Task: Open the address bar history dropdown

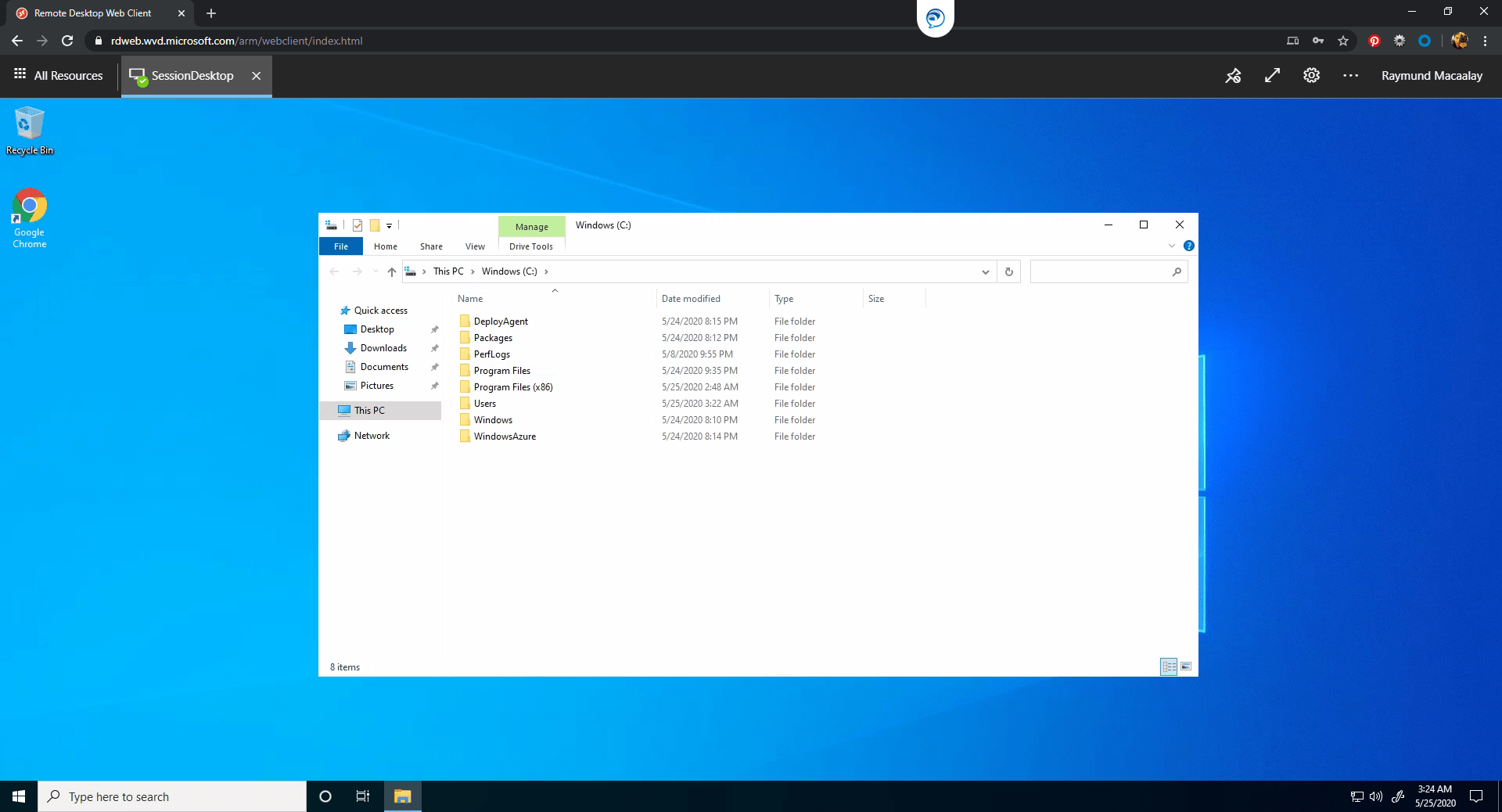Action: pos(984,271)
